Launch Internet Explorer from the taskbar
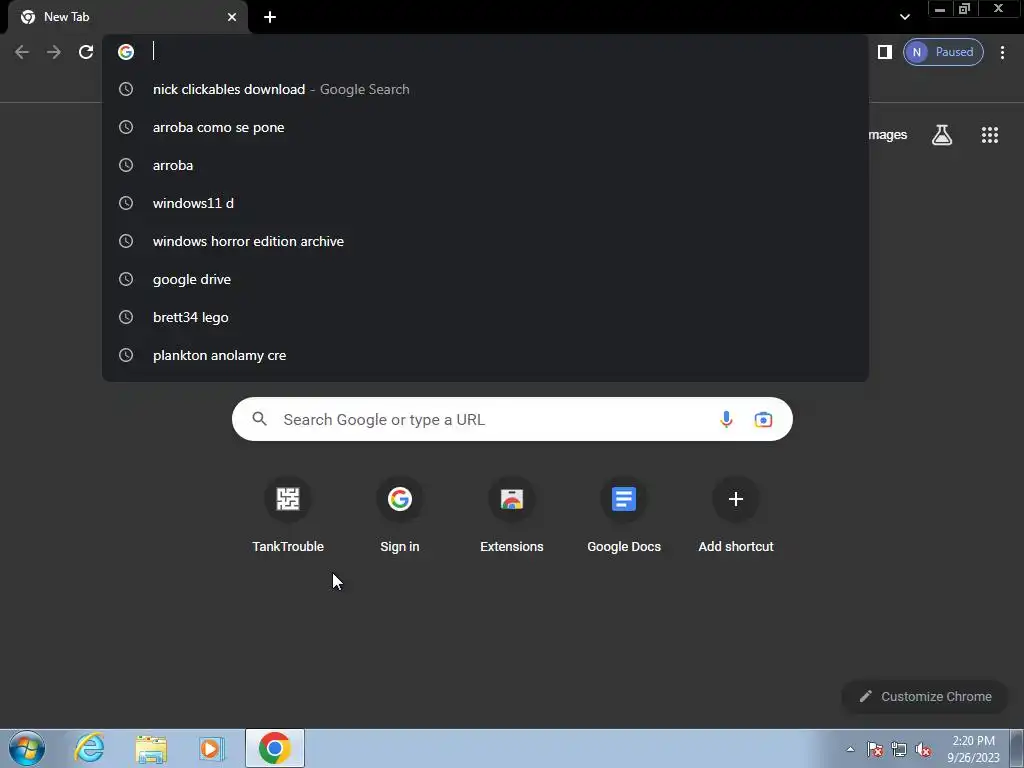Image resolution: width=1024 pixels, height=768 pixels. (89, 748)
